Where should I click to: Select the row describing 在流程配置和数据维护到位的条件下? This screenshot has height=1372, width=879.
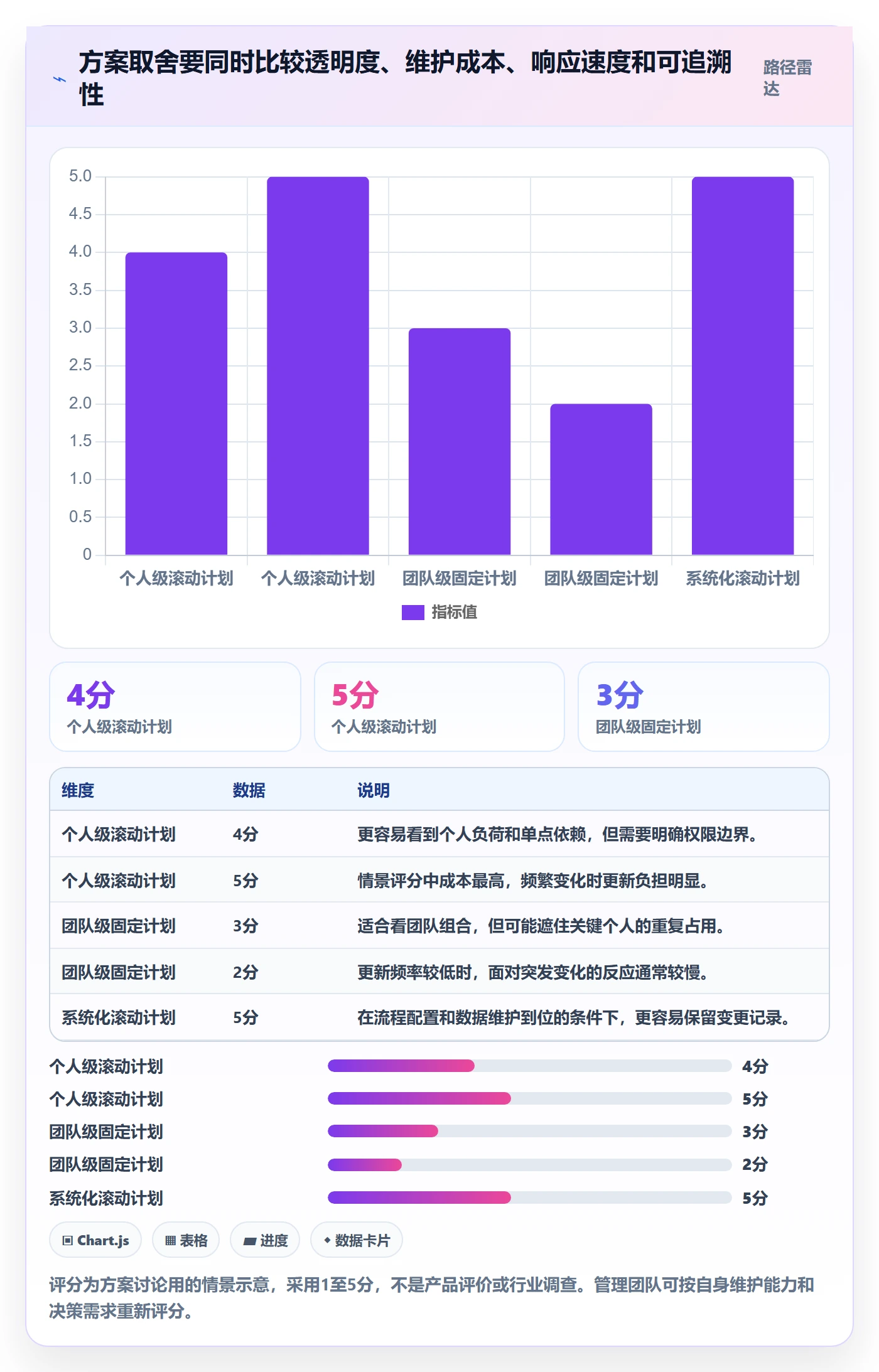(x=439, y=1017)
